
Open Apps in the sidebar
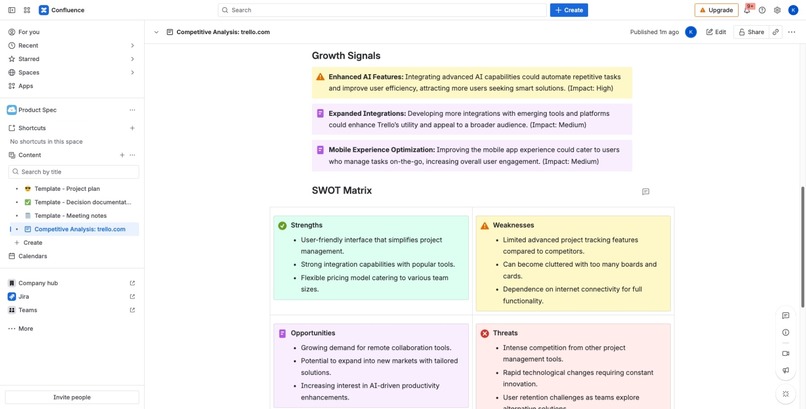pyautogui.click(x=72, y=86)
